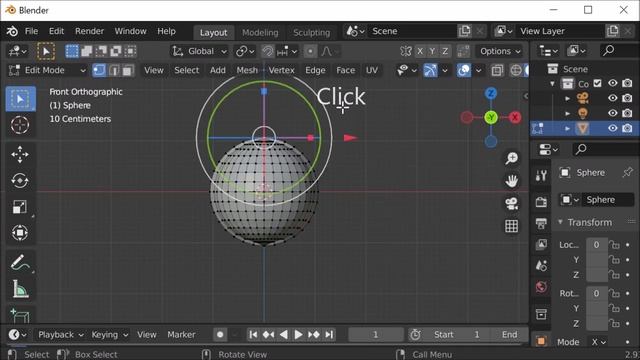Viewport: 640px width, 360px height.
Task: Collapse the Collection tree row
Action: (x=553, y=84)
